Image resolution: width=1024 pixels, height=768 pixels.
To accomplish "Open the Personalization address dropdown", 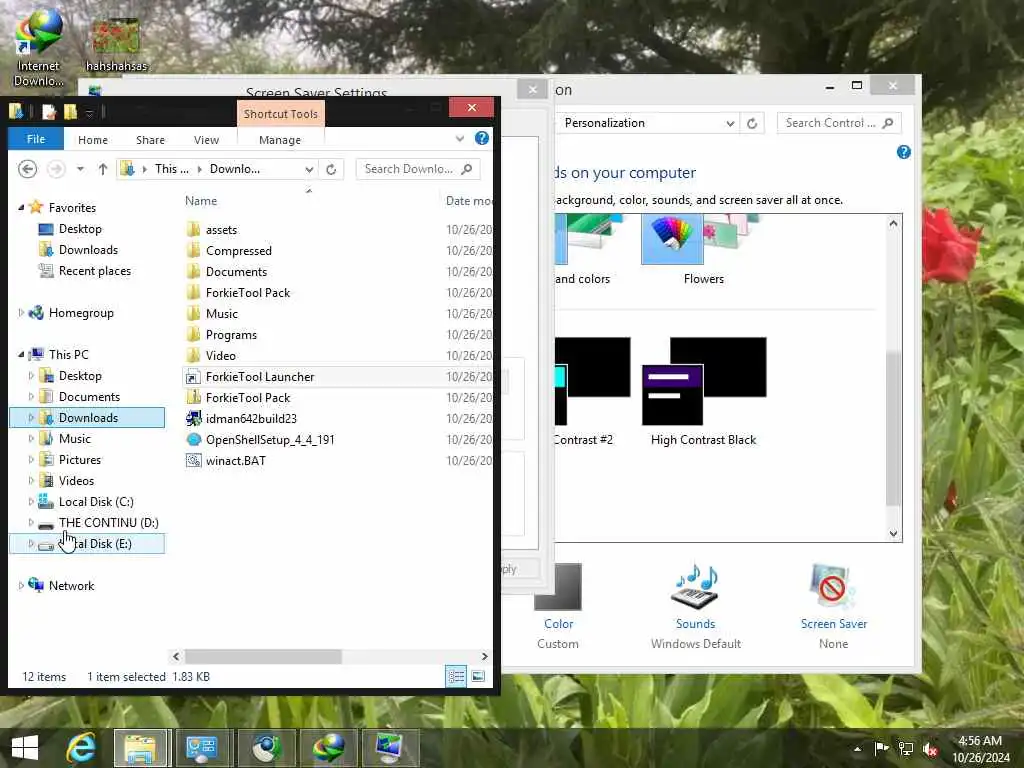I will (x=730, y=123).
